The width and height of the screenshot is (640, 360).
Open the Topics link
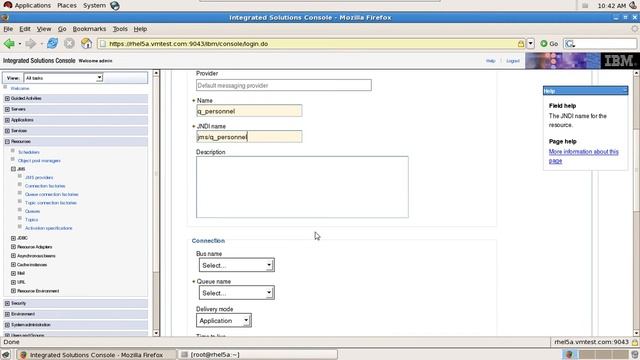31,220
